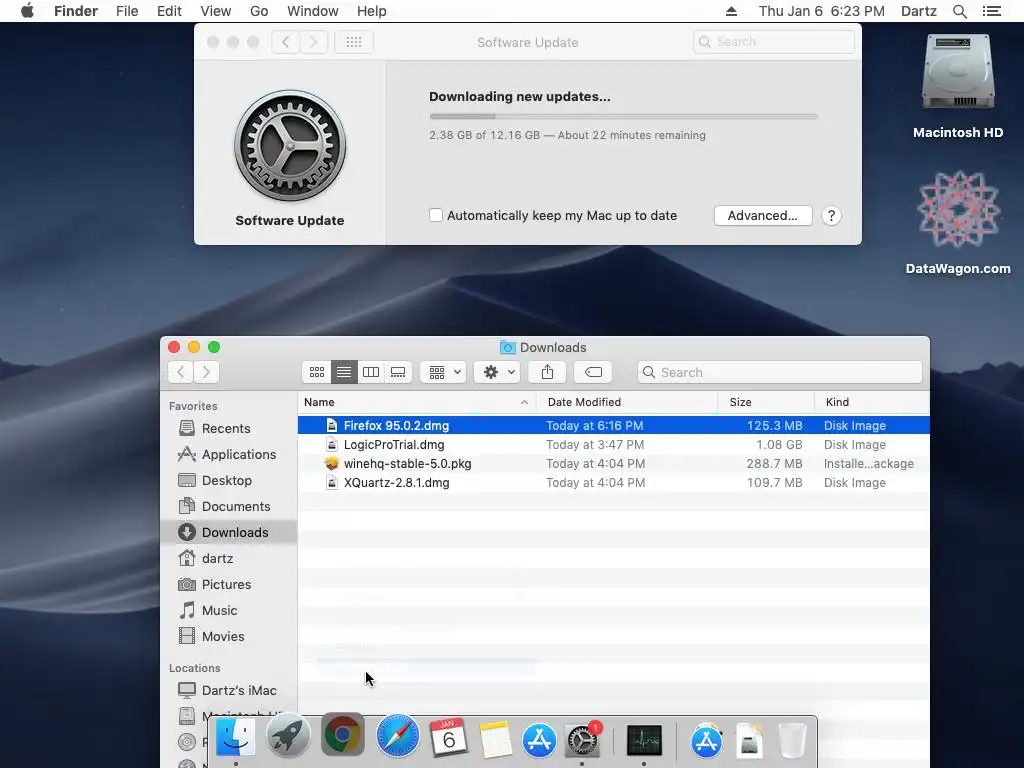Image resolution: width=1024 pixels, height=768 pixels.
Task: Open Spotlight search in menu bar
Action: pos(959,11)
